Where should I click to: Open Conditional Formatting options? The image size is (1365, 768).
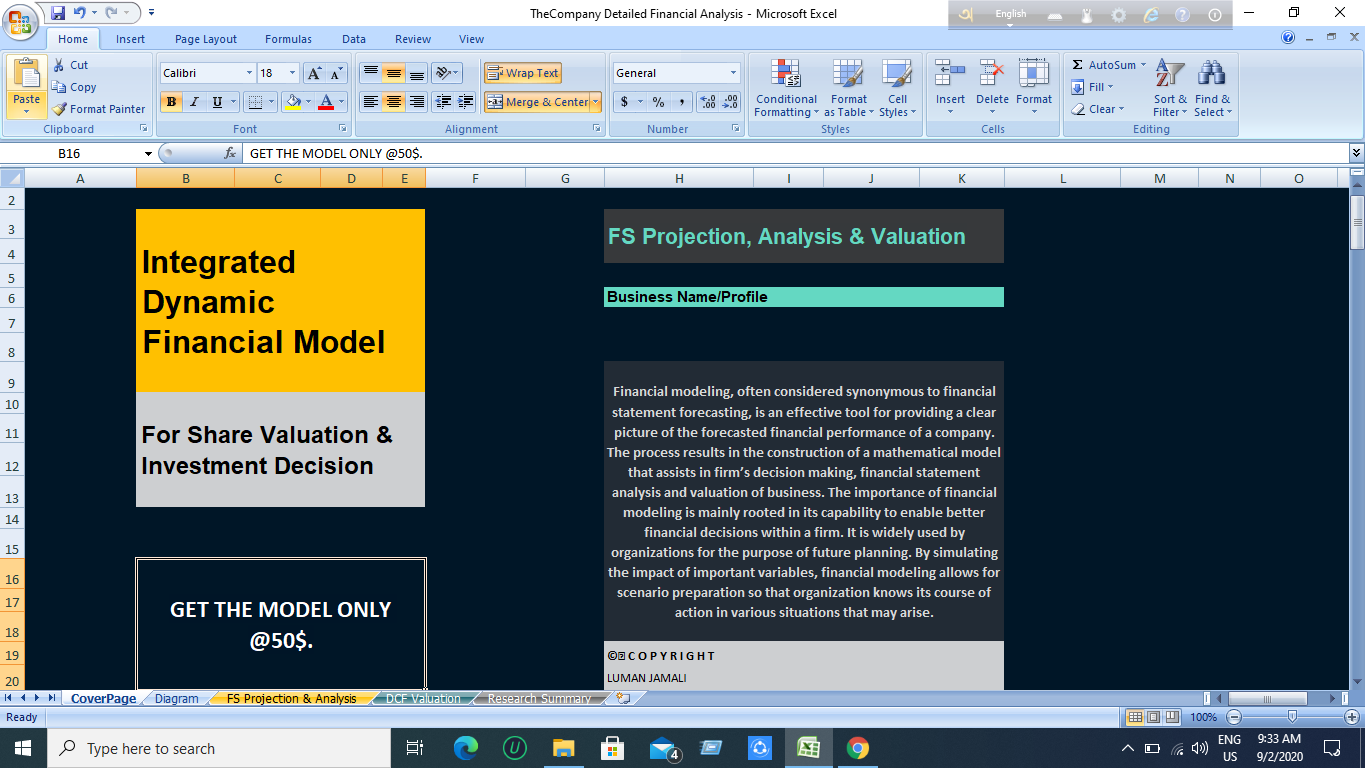[x=786, y=90]
